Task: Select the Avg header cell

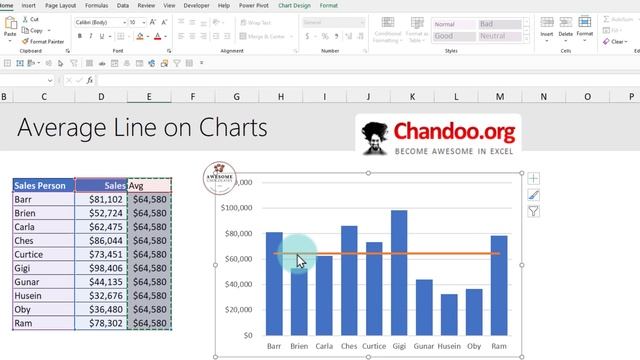Action: click(149, 186)
